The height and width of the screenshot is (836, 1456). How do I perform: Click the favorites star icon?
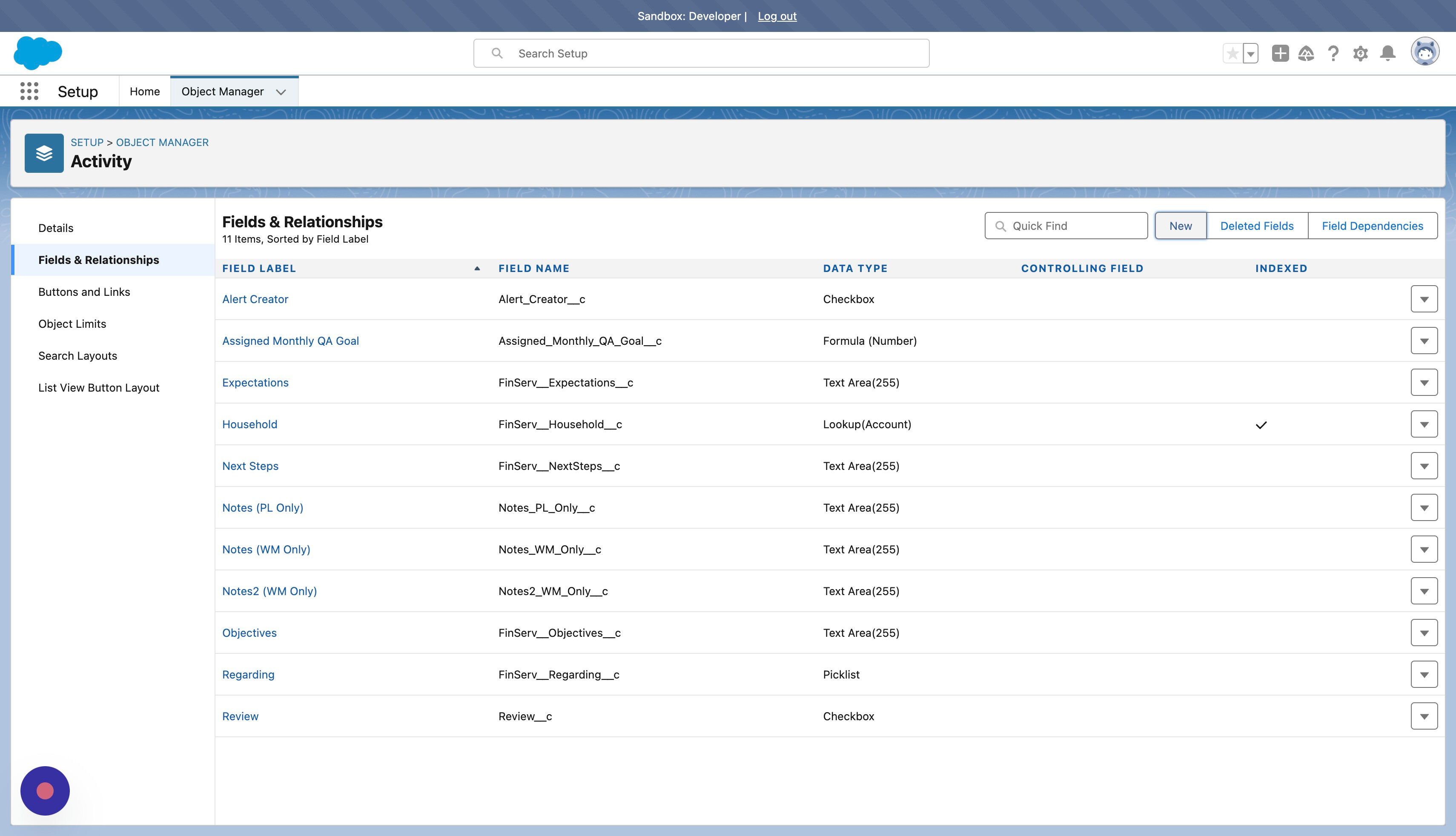pos(1232,53)
